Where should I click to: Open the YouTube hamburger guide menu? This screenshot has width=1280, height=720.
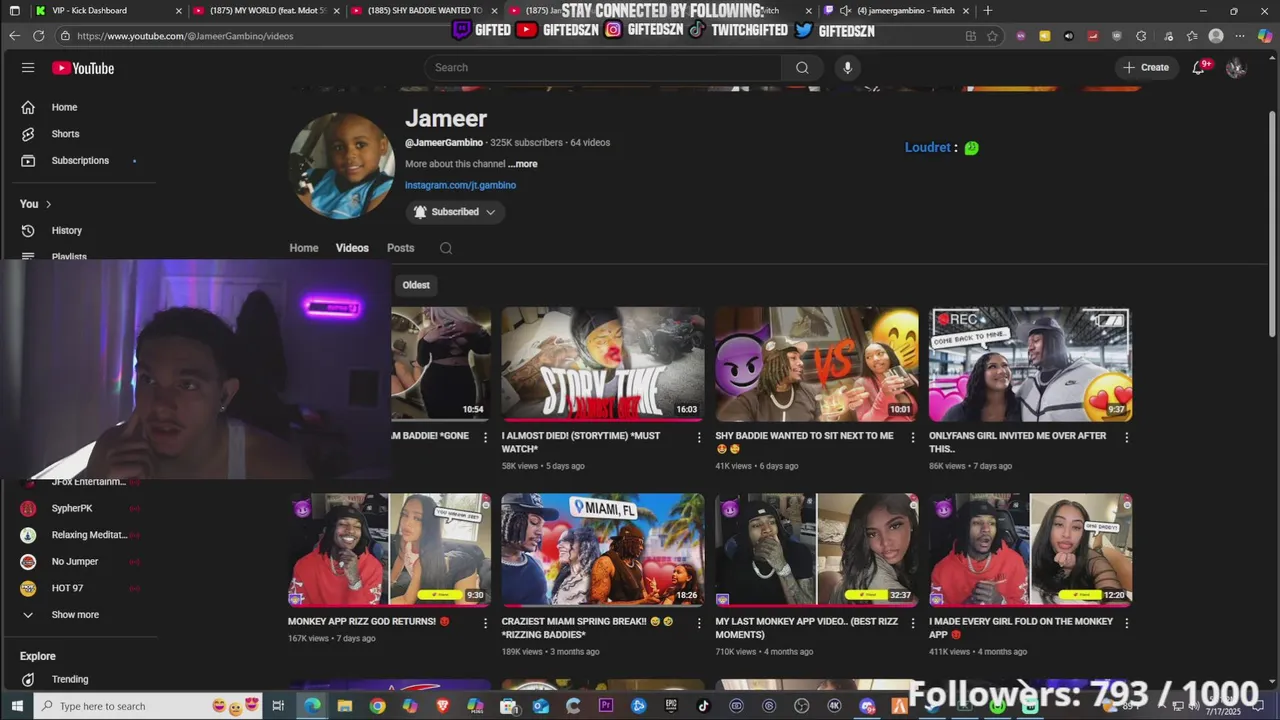pyautogui.click(x=28, y=68)
